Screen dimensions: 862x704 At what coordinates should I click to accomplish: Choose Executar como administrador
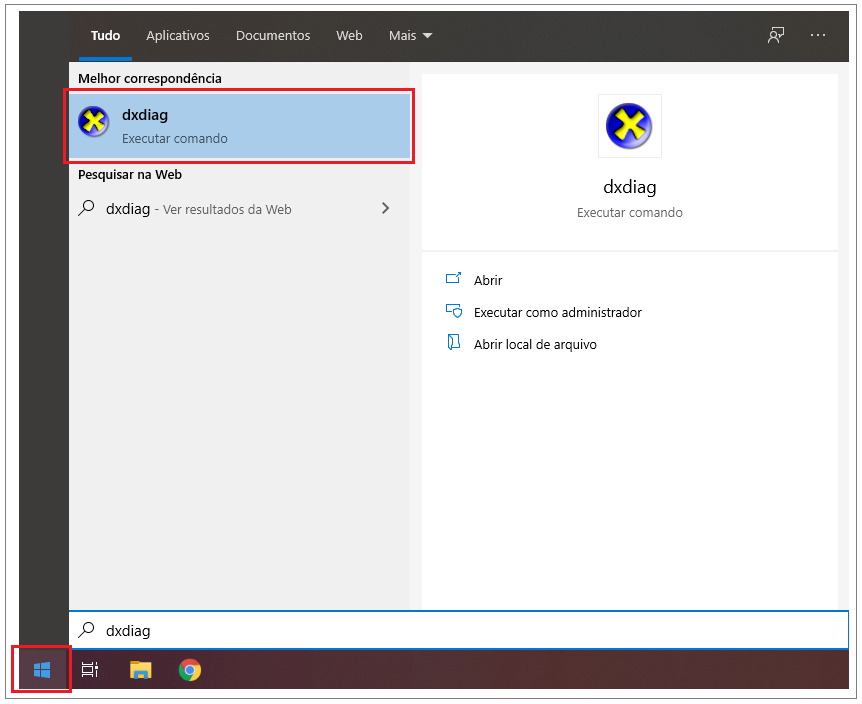tap(557, 312)
